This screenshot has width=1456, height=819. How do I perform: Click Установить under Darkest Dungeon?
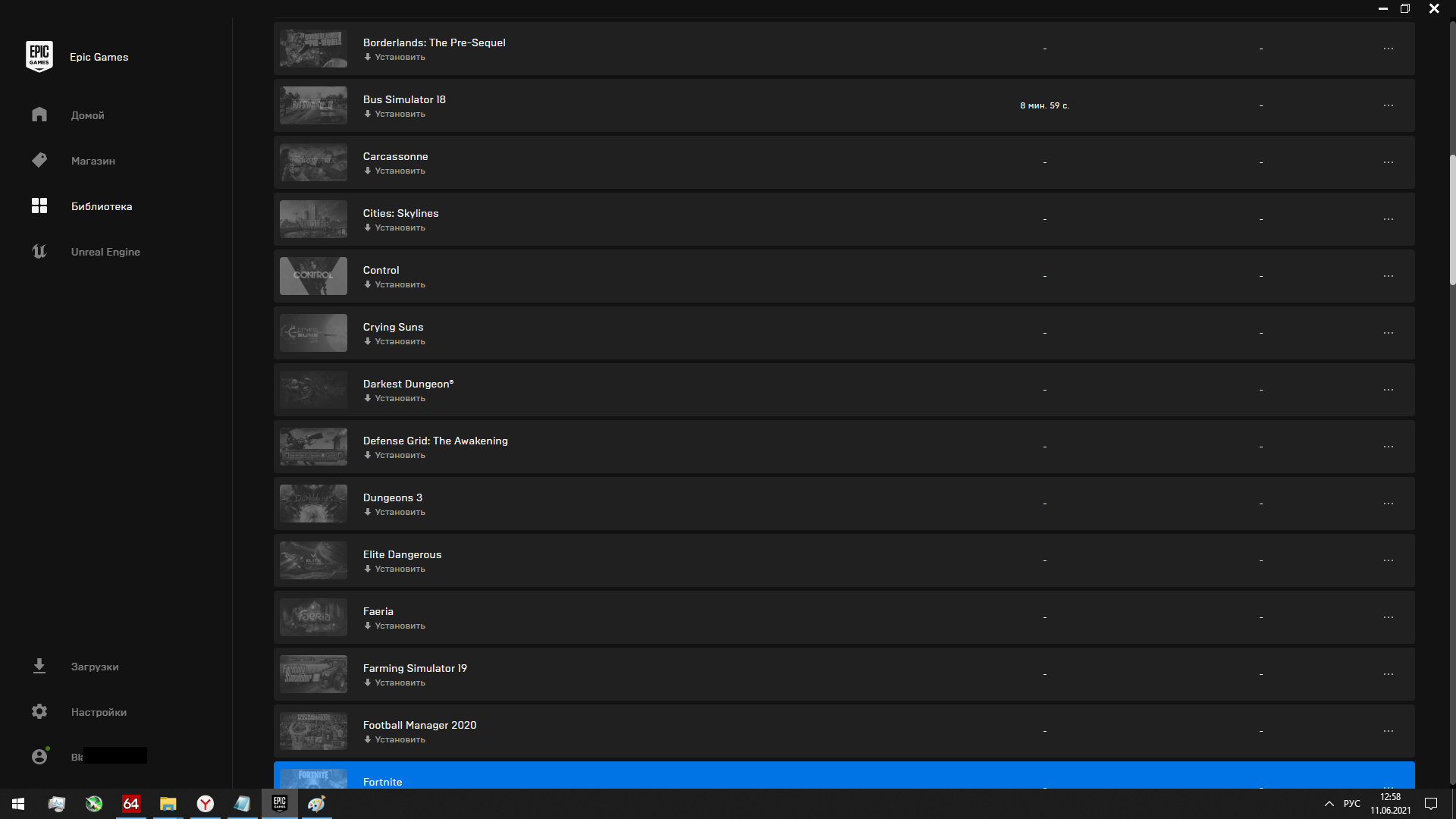click(394, 398)
